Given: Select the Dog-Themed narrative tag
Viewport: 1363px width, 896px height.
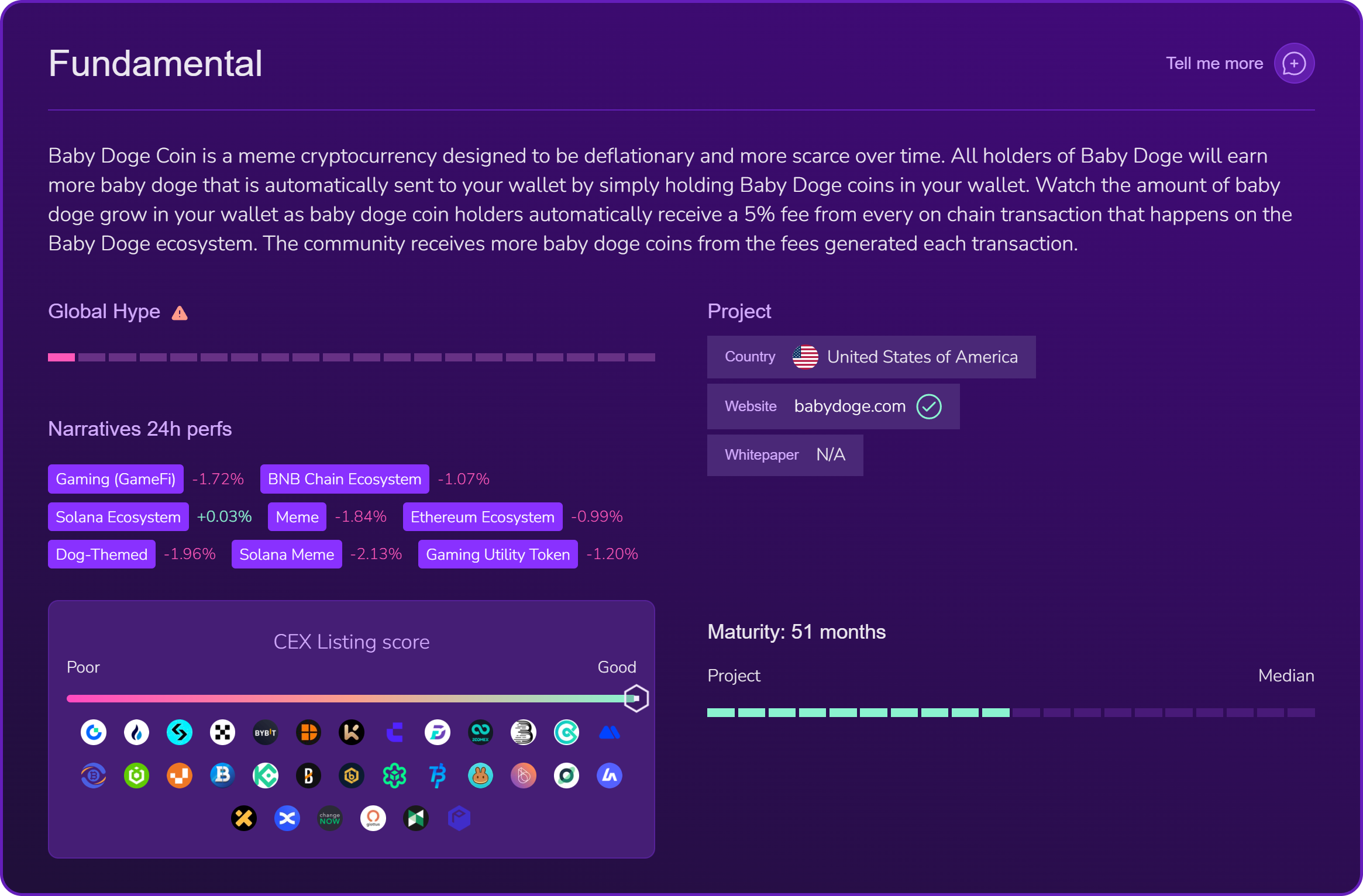Looking at the screenshot, I should pos(102,554).
